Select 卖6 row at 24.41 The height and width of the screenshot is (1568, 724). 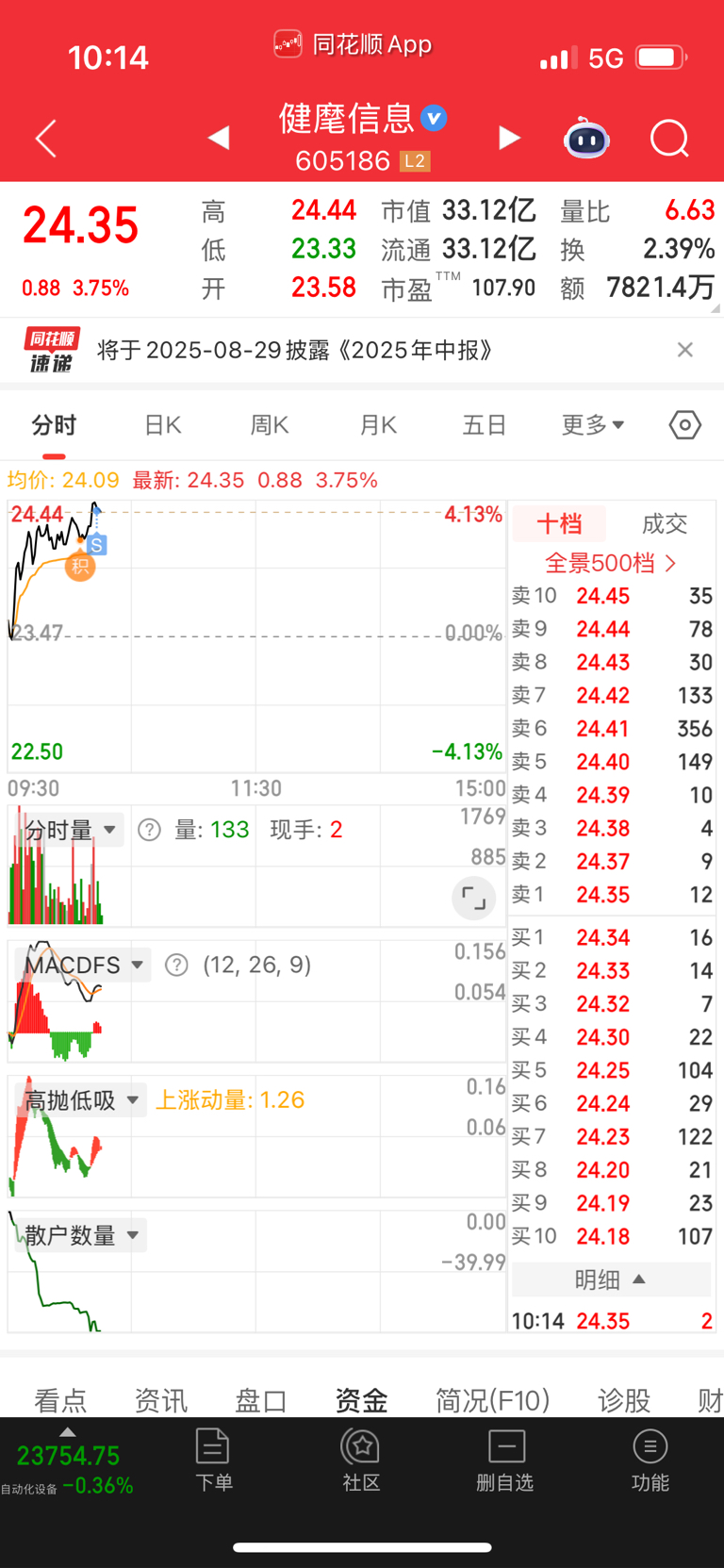click(611, 728)
